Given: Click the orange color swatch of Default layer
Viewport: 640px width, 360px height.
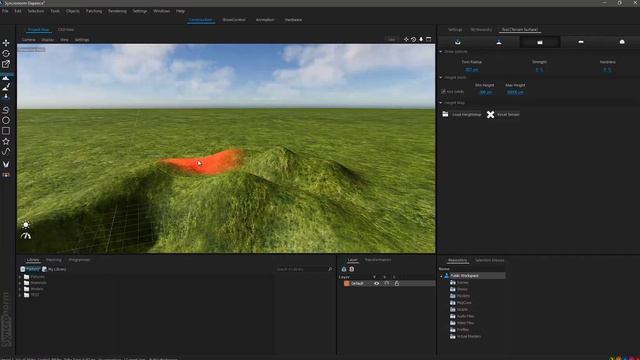Looking at the screenshot, I should [347, 283].
